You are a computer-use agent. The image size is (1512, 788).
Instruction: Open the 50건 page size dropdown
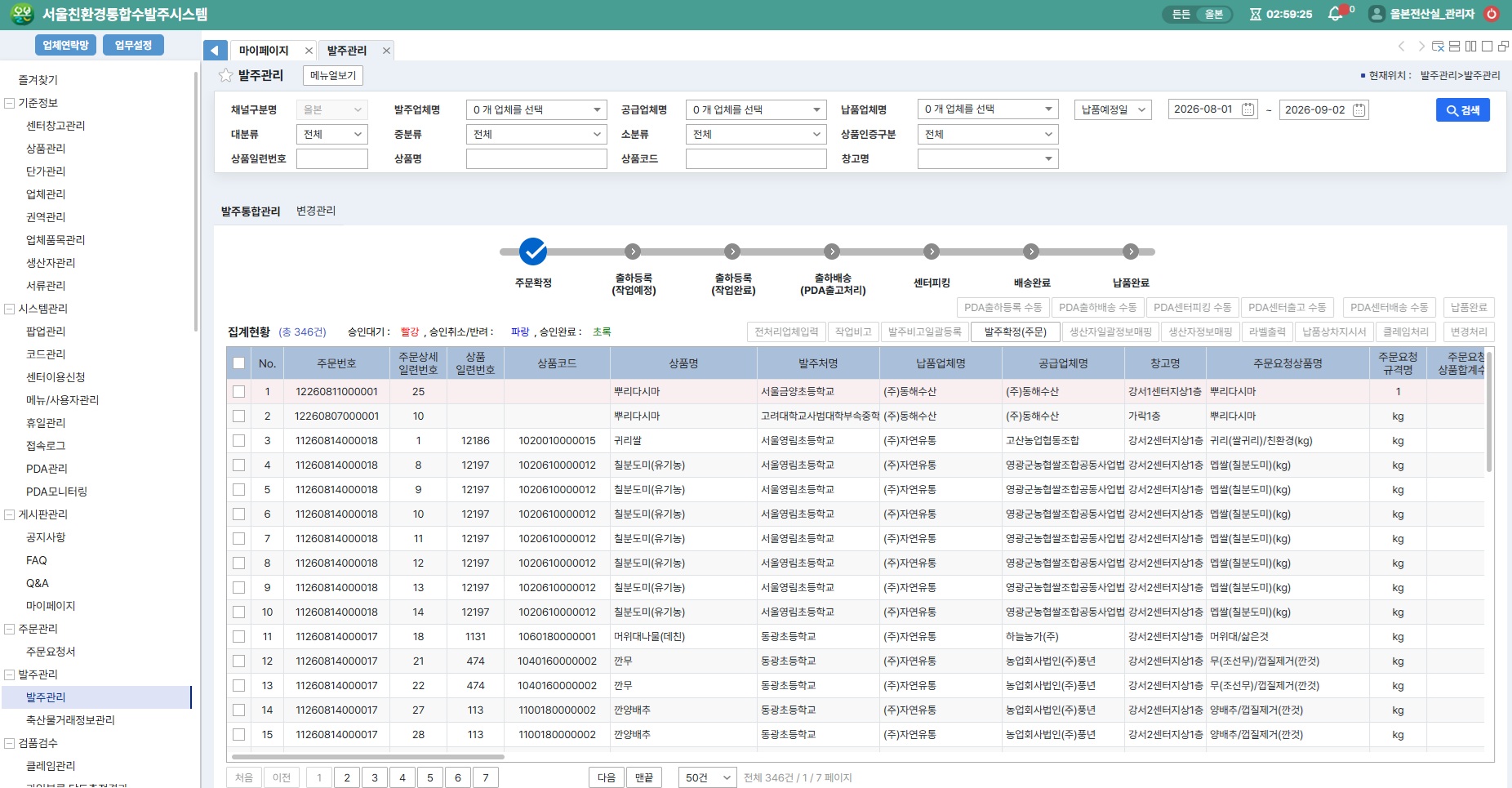click(707, 777)
